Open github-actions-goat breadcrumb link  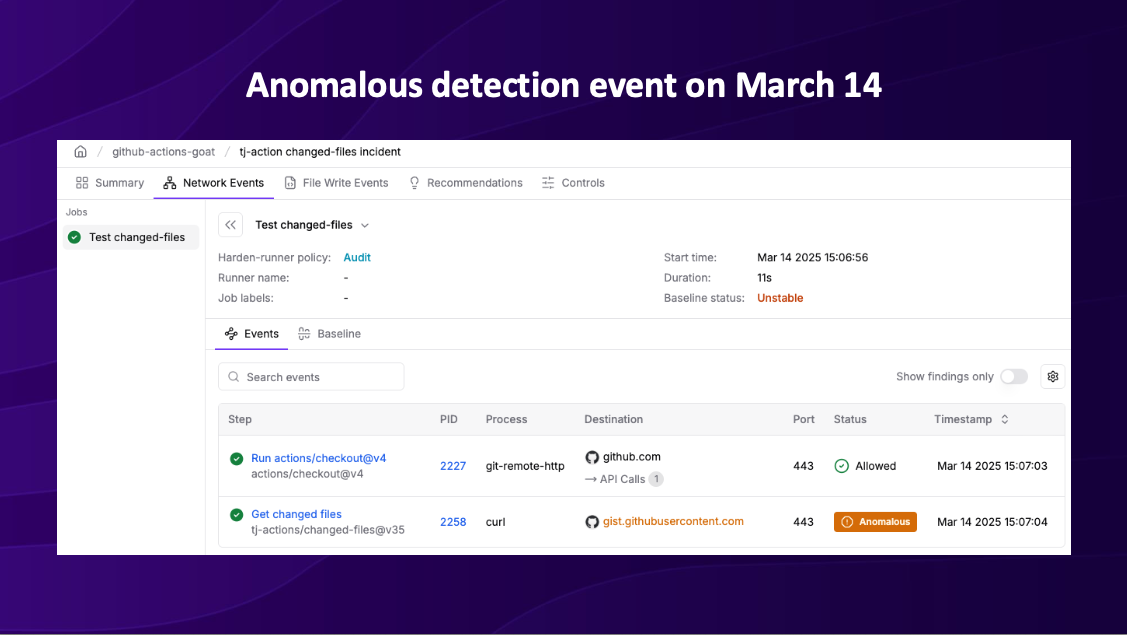[163, 152]
